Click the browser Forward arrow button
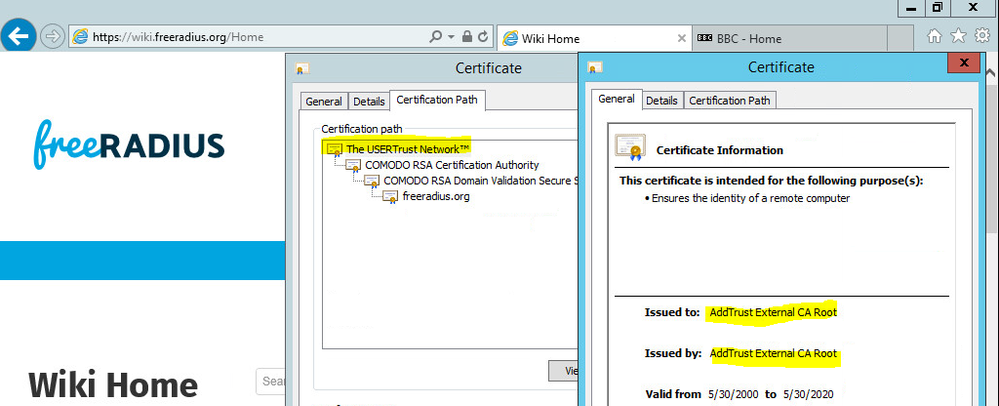The width and height of the screenshot is (999, 406). coord(52,36)
